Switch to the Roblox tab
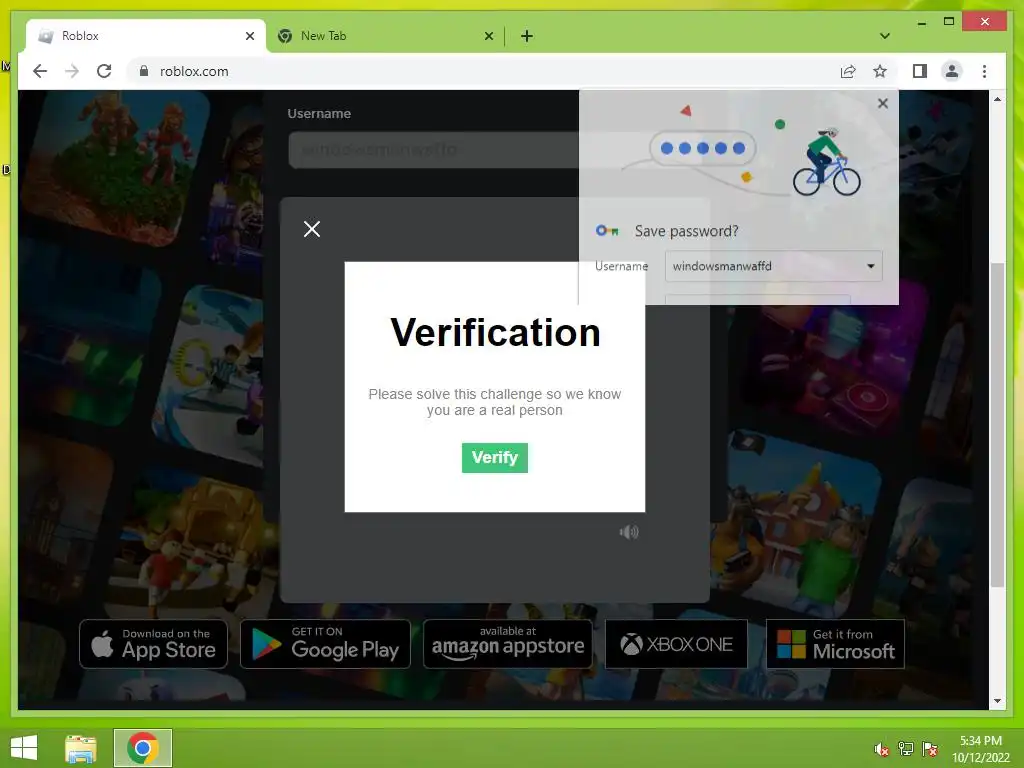The width and height of the screenshot is (1024, 768). 146,36
